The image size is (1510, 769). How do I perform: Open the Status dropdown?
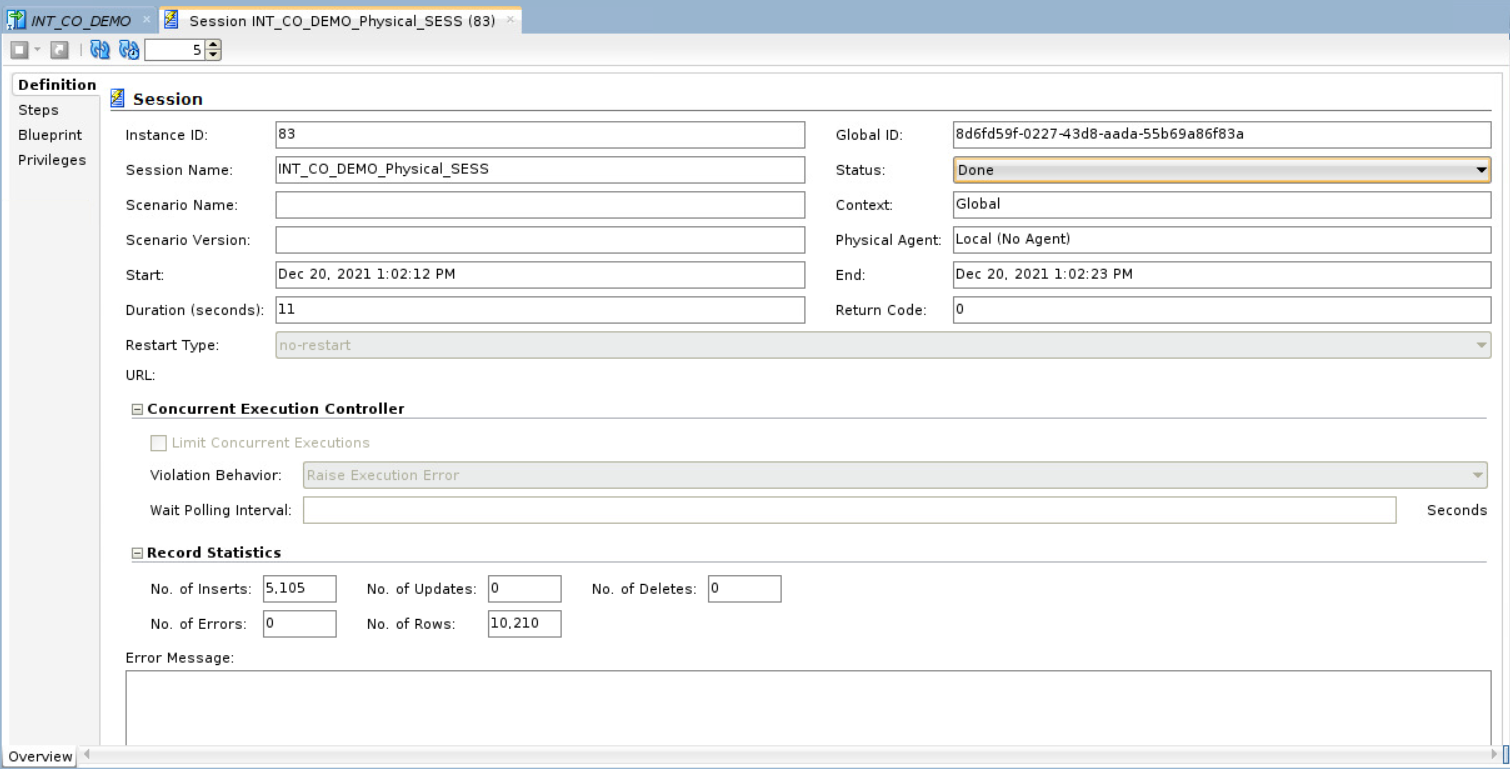tap(1481, 170)
